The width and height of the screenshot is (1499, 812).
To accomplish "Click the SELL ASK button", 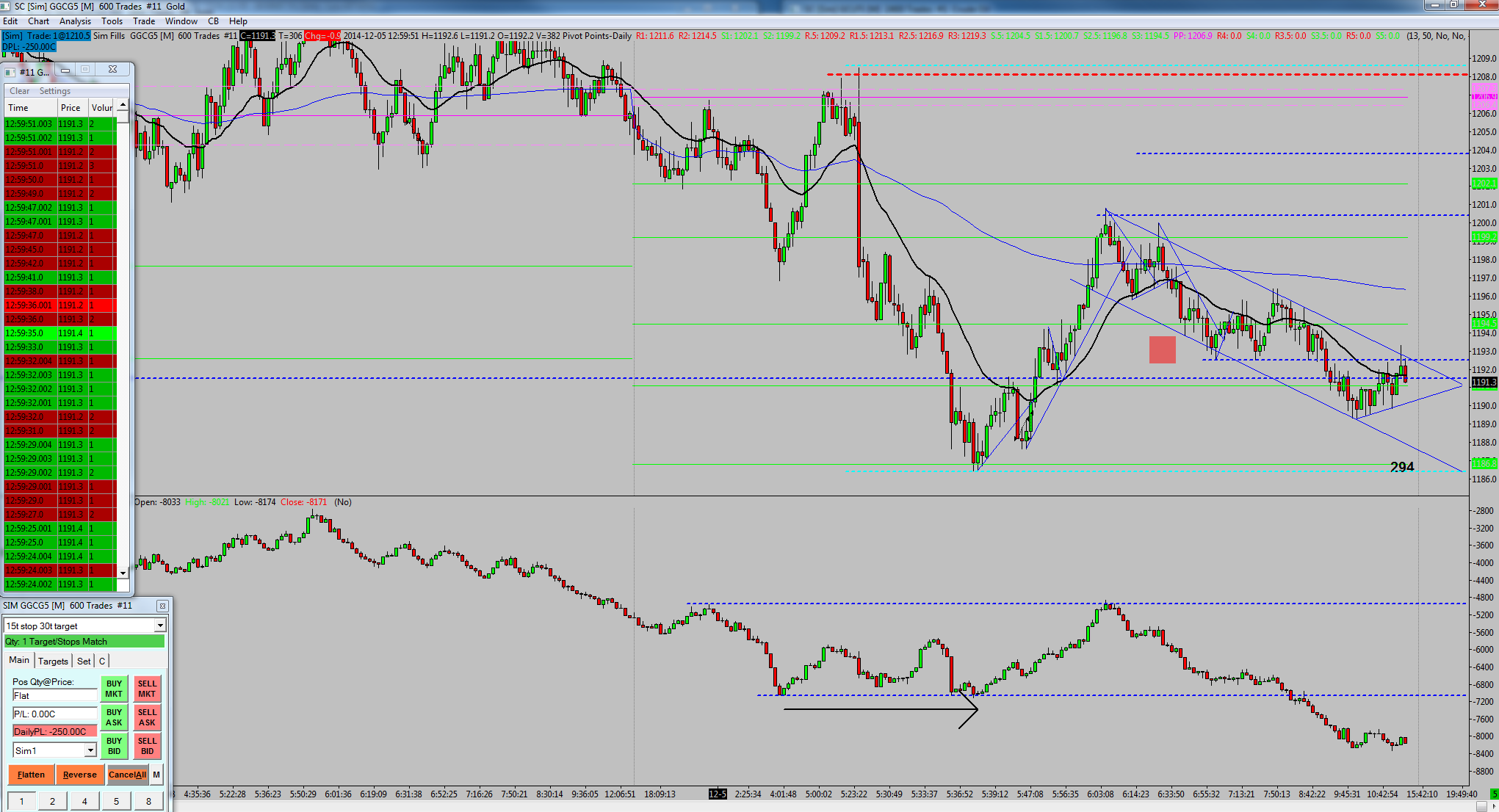I will click(147, 717).
